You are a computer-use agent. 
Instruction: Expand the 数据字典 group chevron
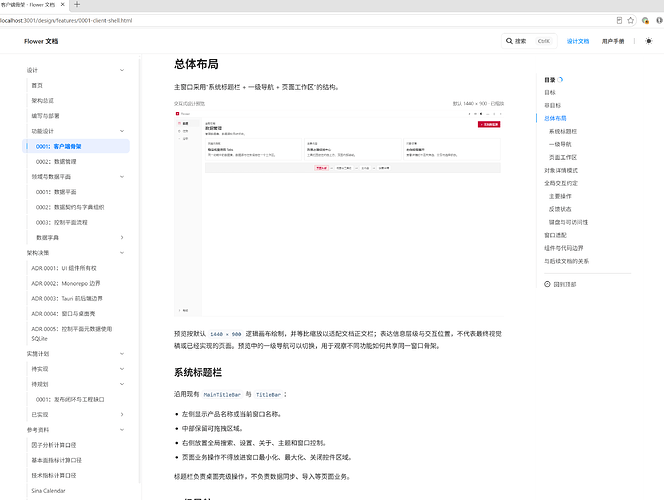(122, 238)
